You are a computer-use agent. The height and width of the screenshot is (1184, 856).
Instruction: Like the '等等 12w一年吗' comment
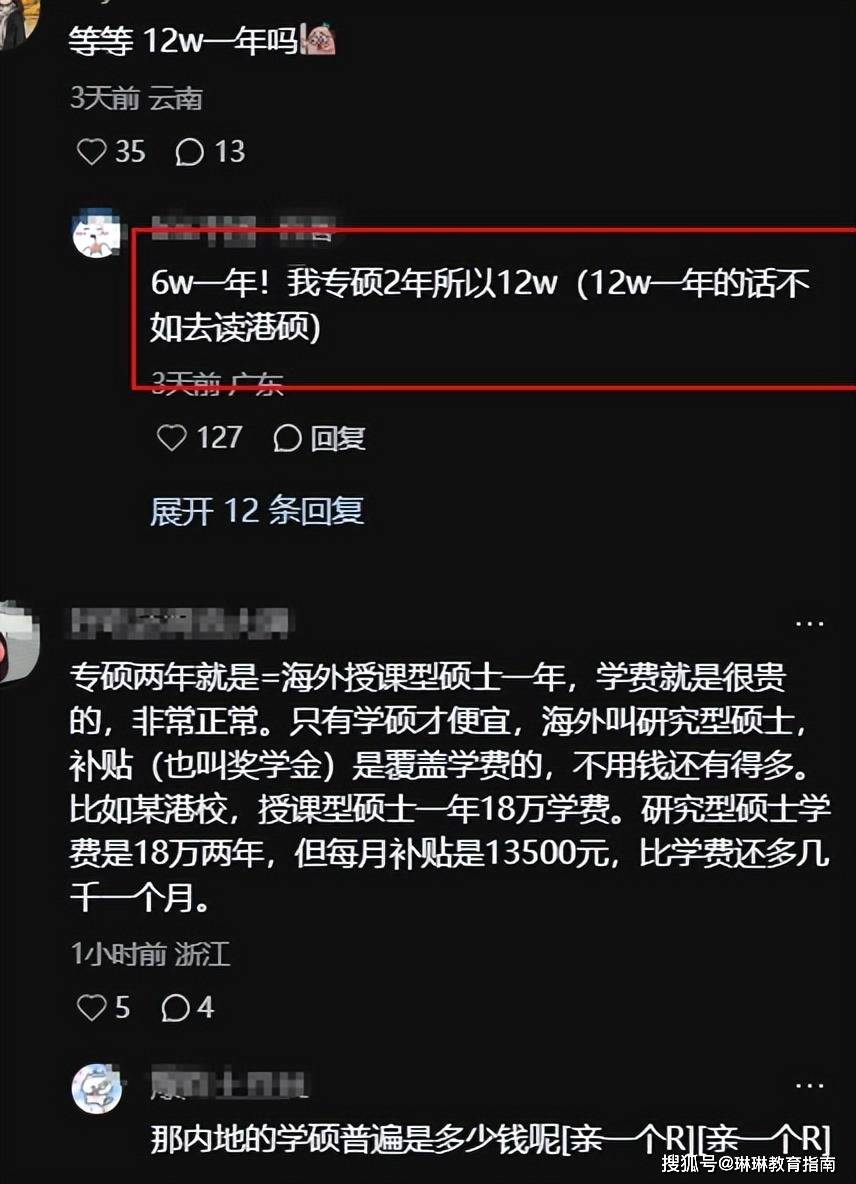[91, 151]
